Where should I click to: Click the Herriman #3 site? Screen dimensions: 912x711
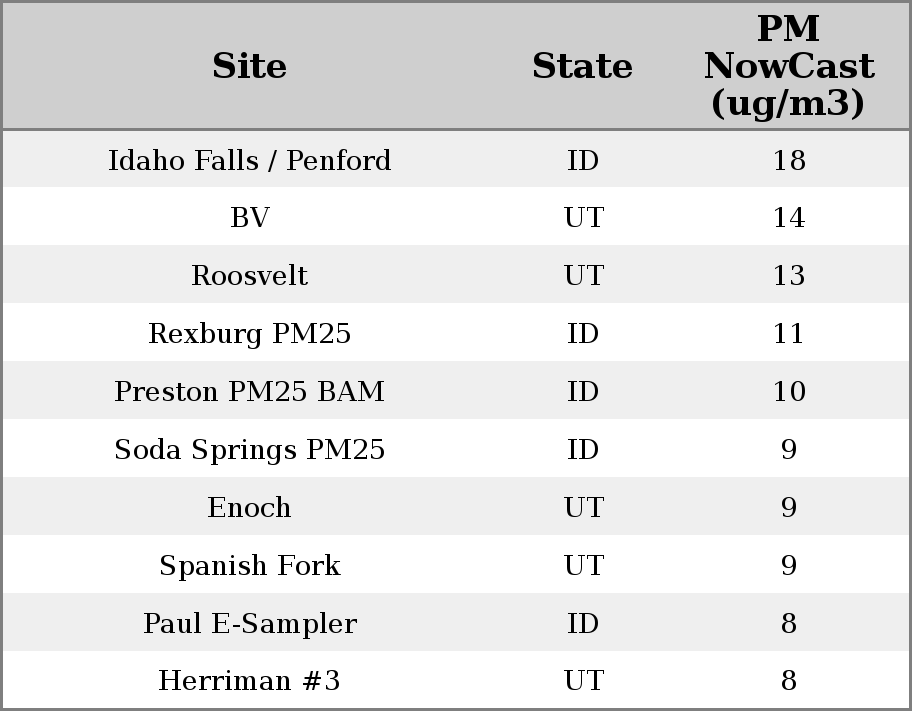[x=249, y=681]
